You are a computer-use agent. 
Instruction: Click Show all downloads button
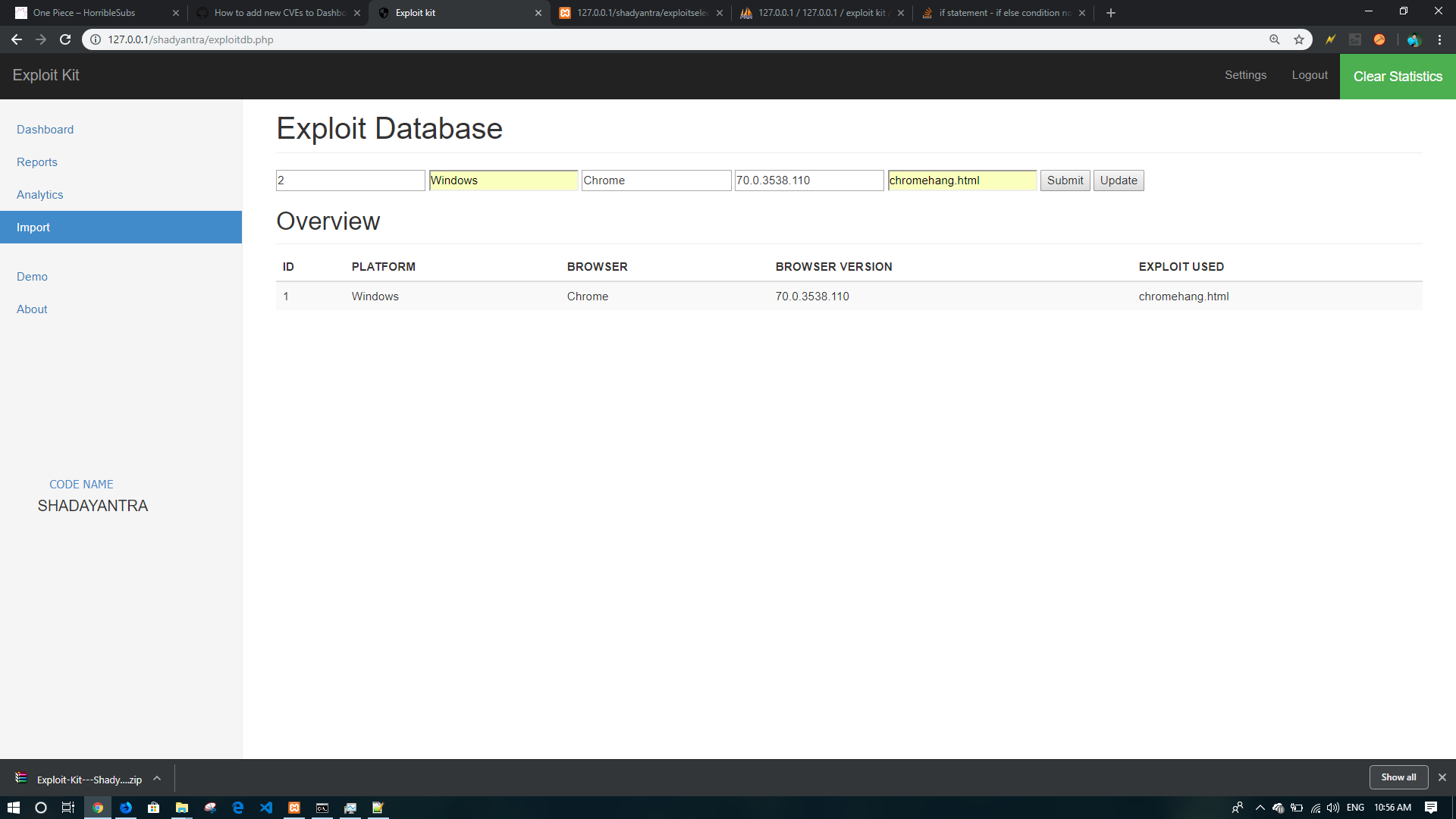point(1398,777)
